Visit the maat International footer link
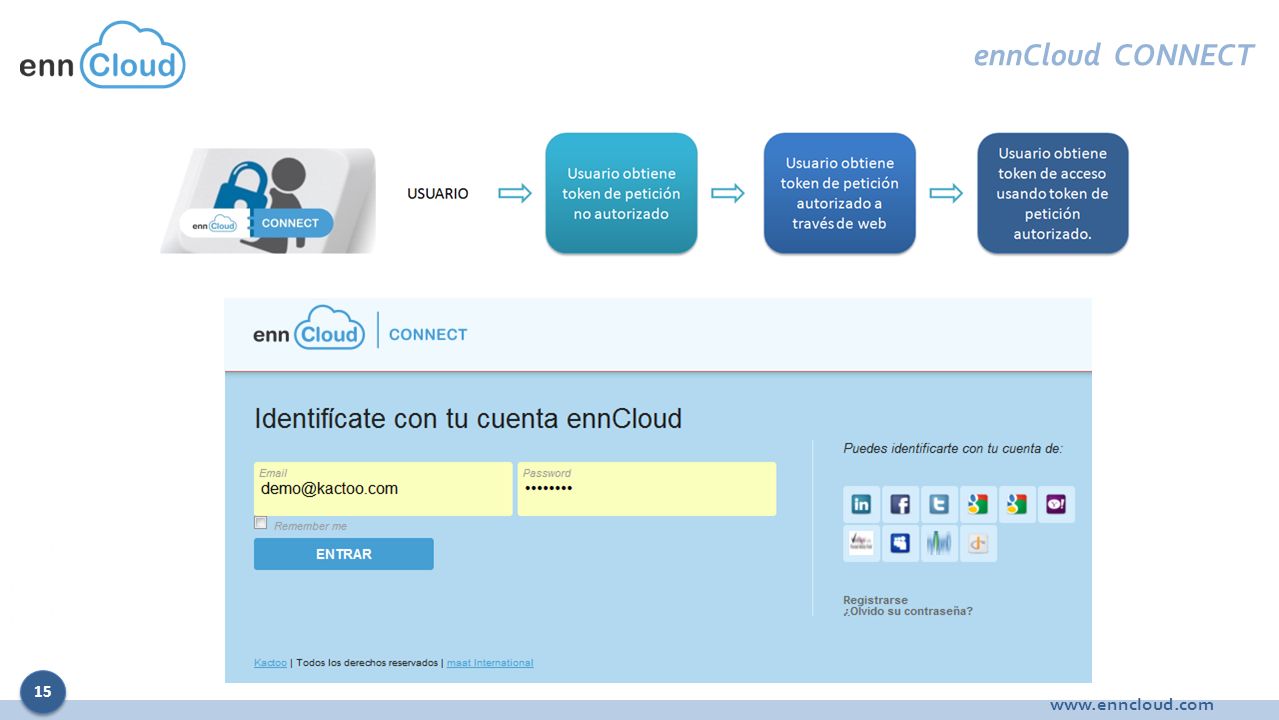The image size is (1279, 720). 490,663
